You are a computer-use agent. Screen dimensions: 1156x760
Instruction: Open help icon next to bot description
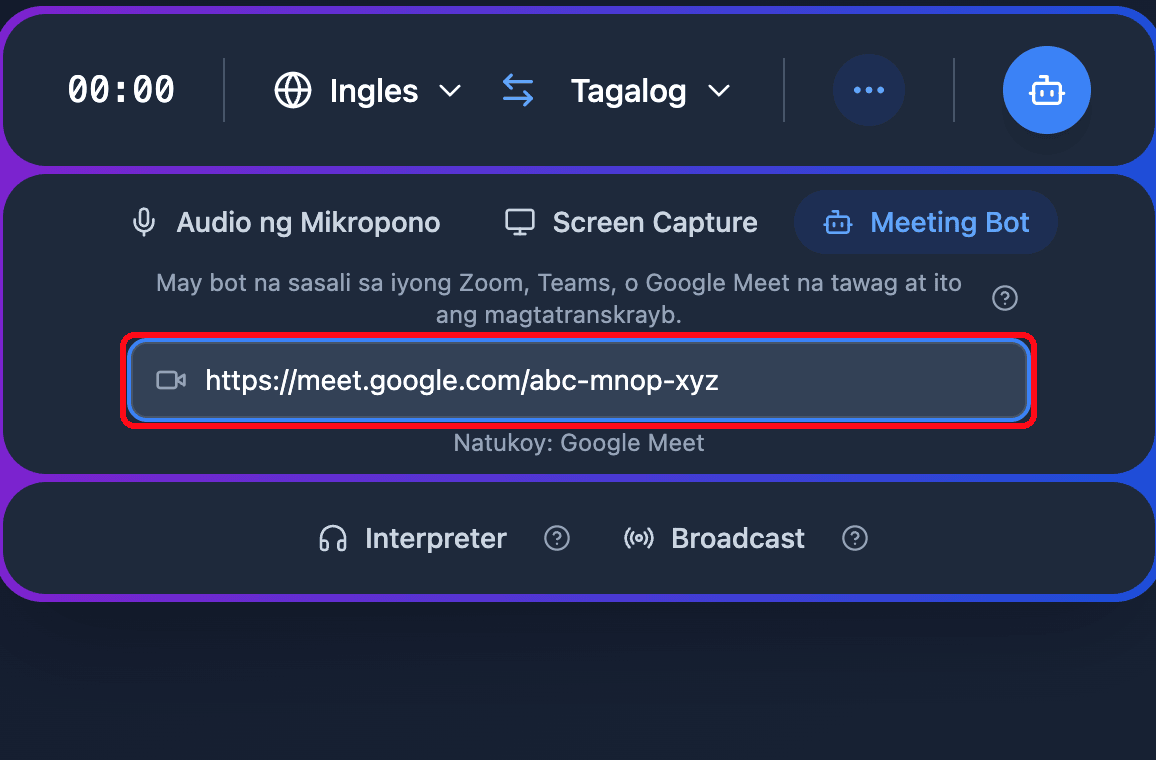point(1004,298)
